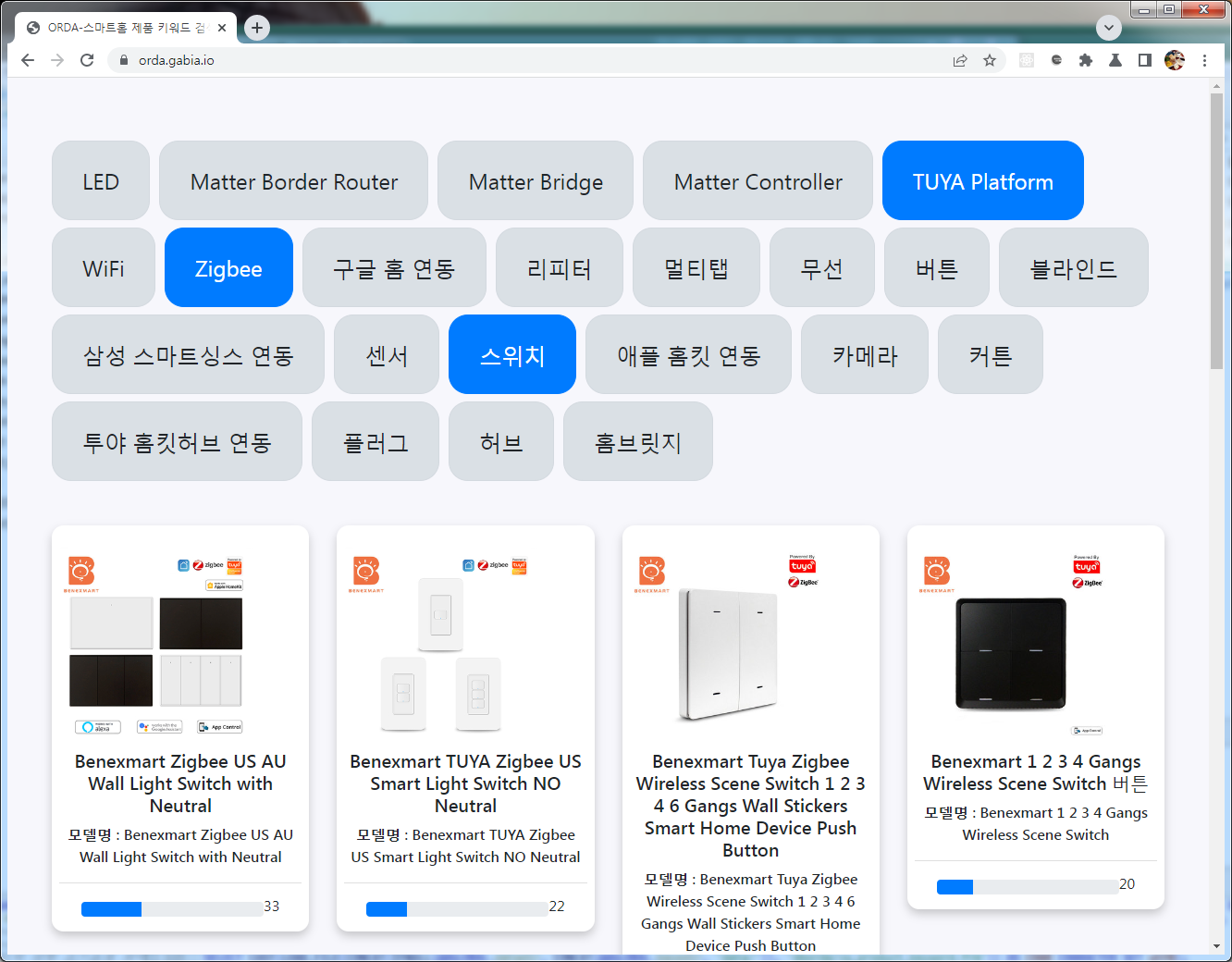The image size is (1232, 962).
Task: Toggle the Matter Bridge filter
Action: point(536,180)
